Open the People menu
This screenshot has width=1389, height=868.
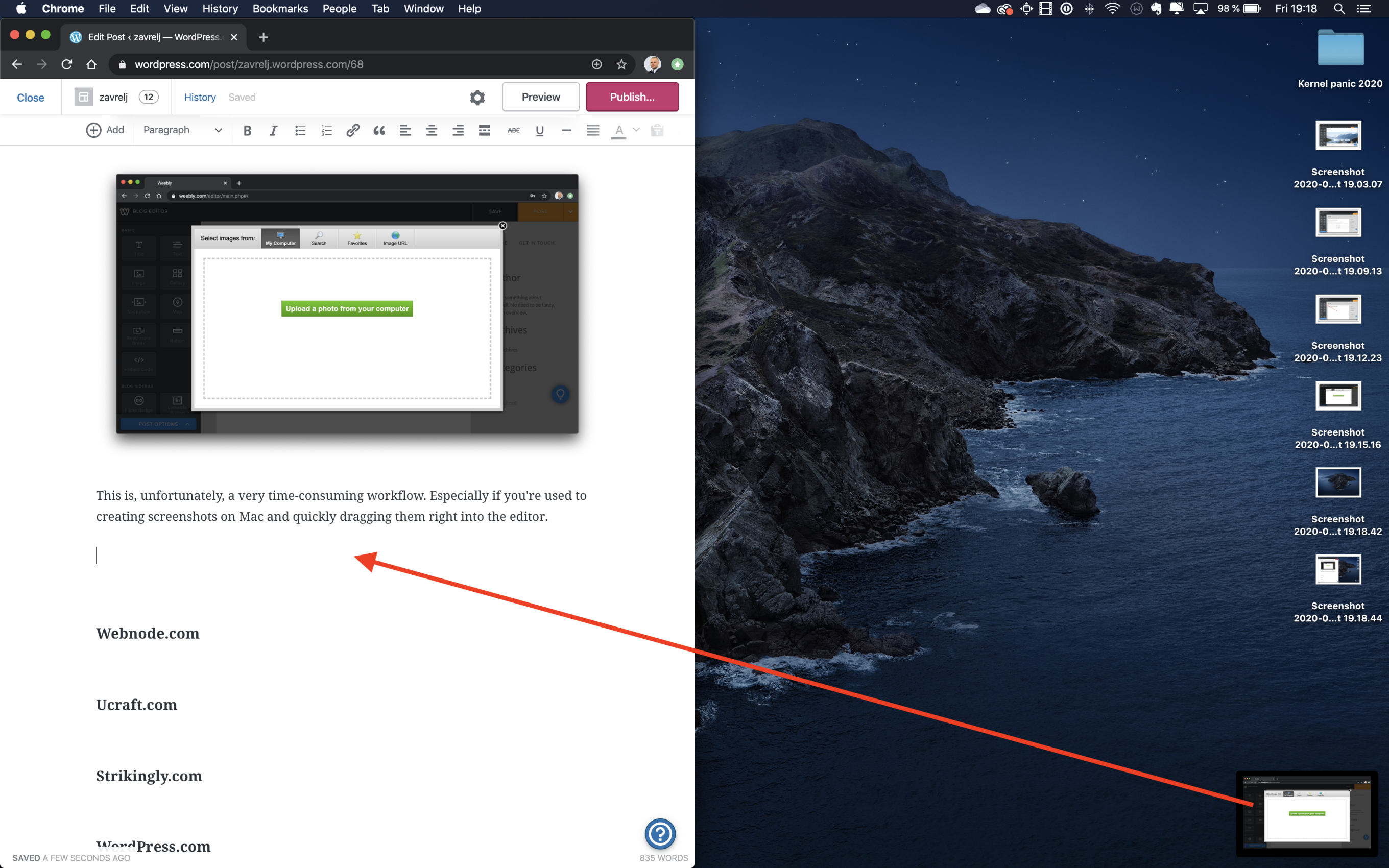click(x=339, y=9)
